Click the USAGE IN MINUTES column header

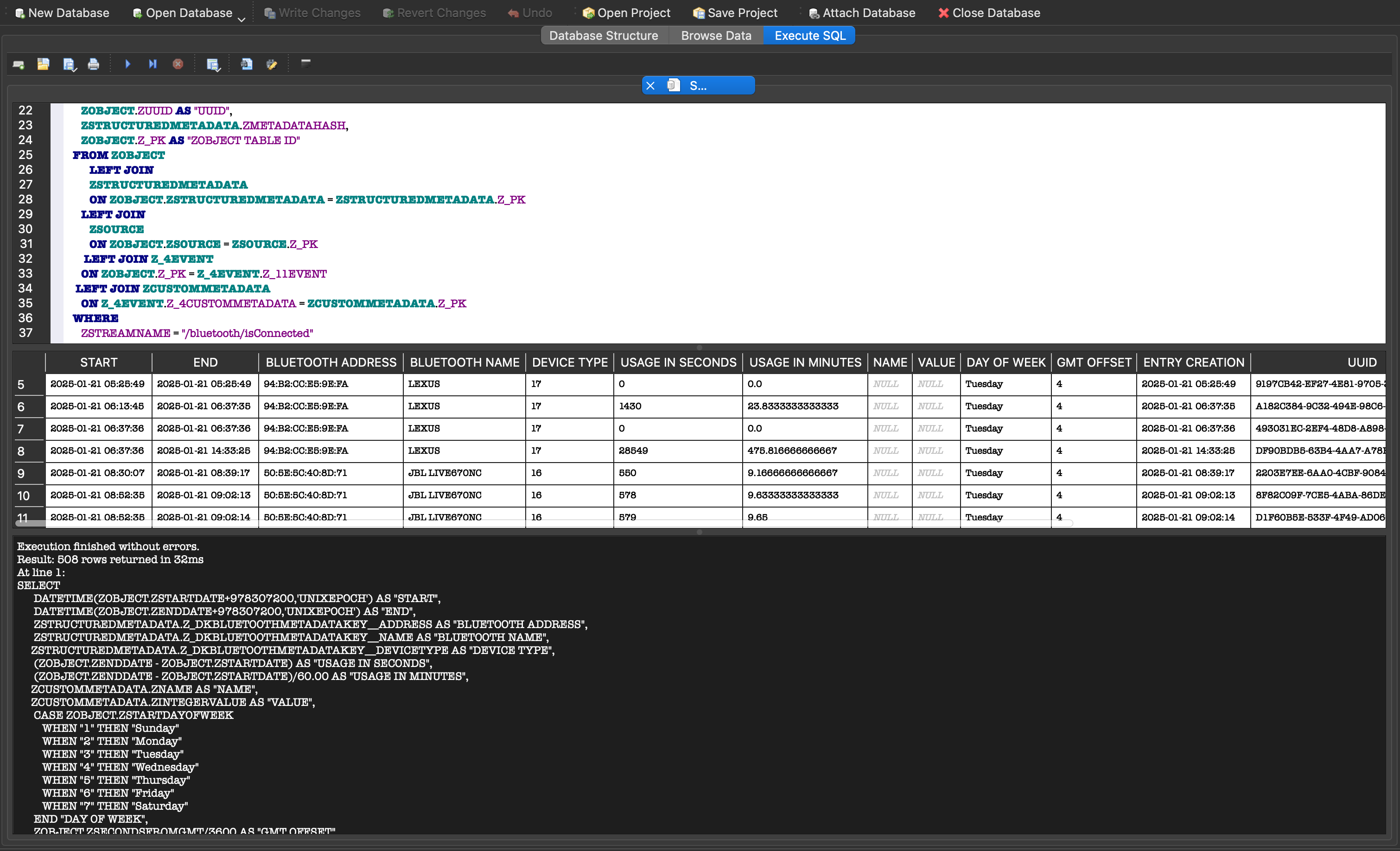click(805, 362)
